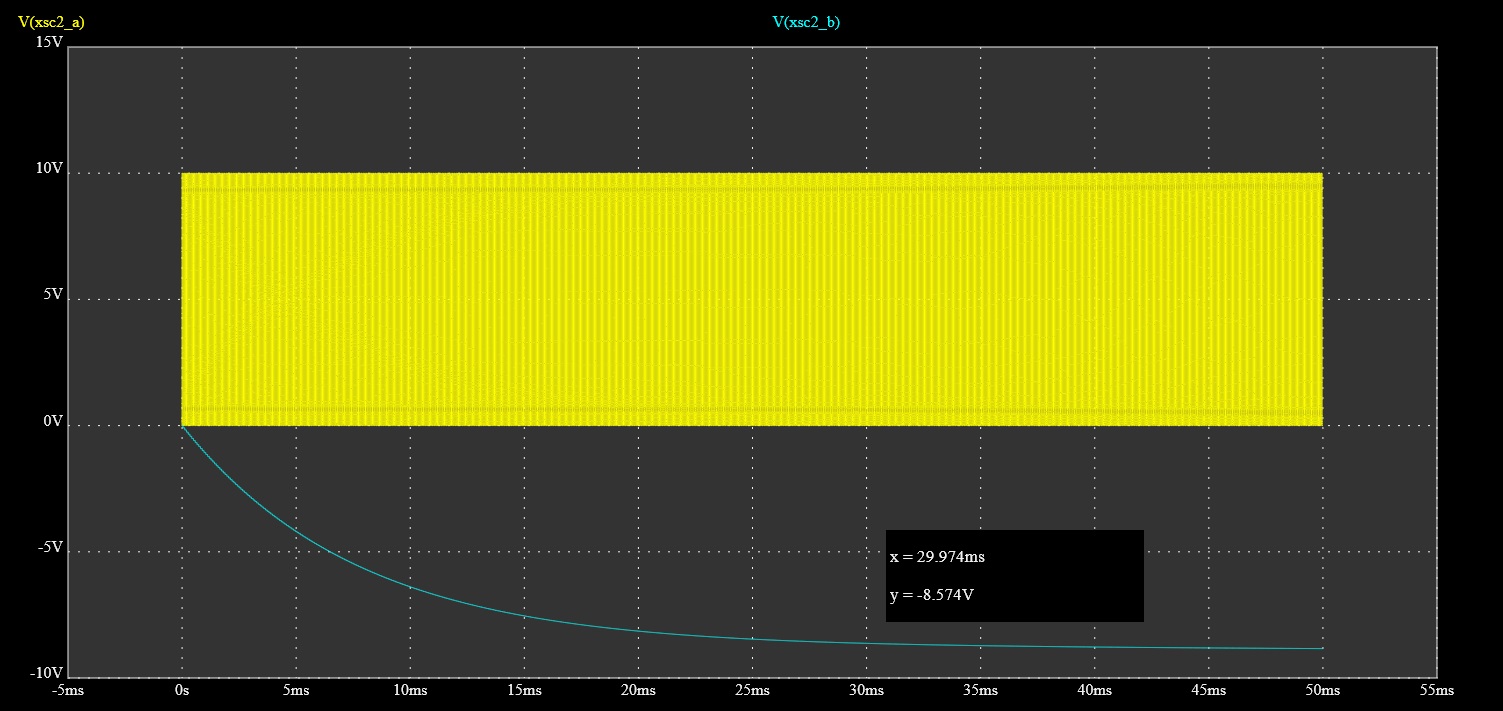1503x711 pixels.
Task: Click the 0V vertical axis label
Action: [52, 422]
